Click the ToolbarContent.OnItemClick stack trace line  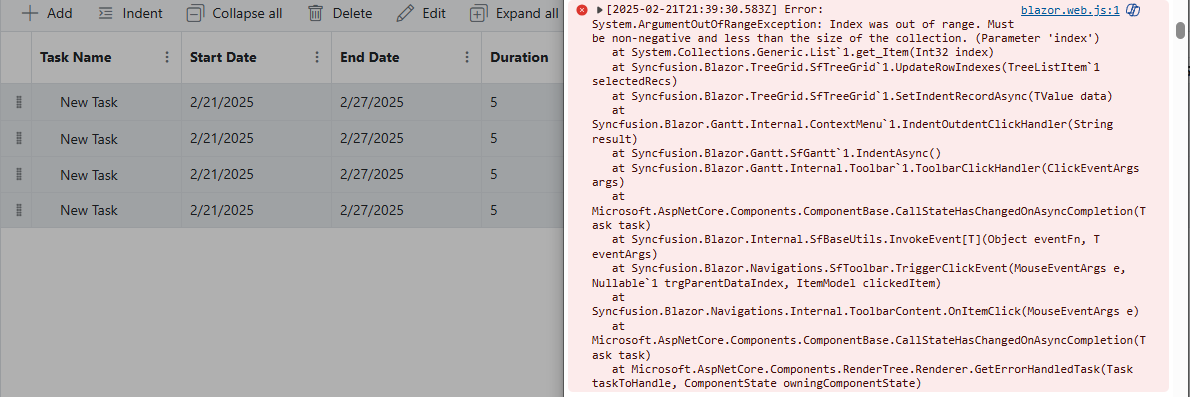pos(865,311)
